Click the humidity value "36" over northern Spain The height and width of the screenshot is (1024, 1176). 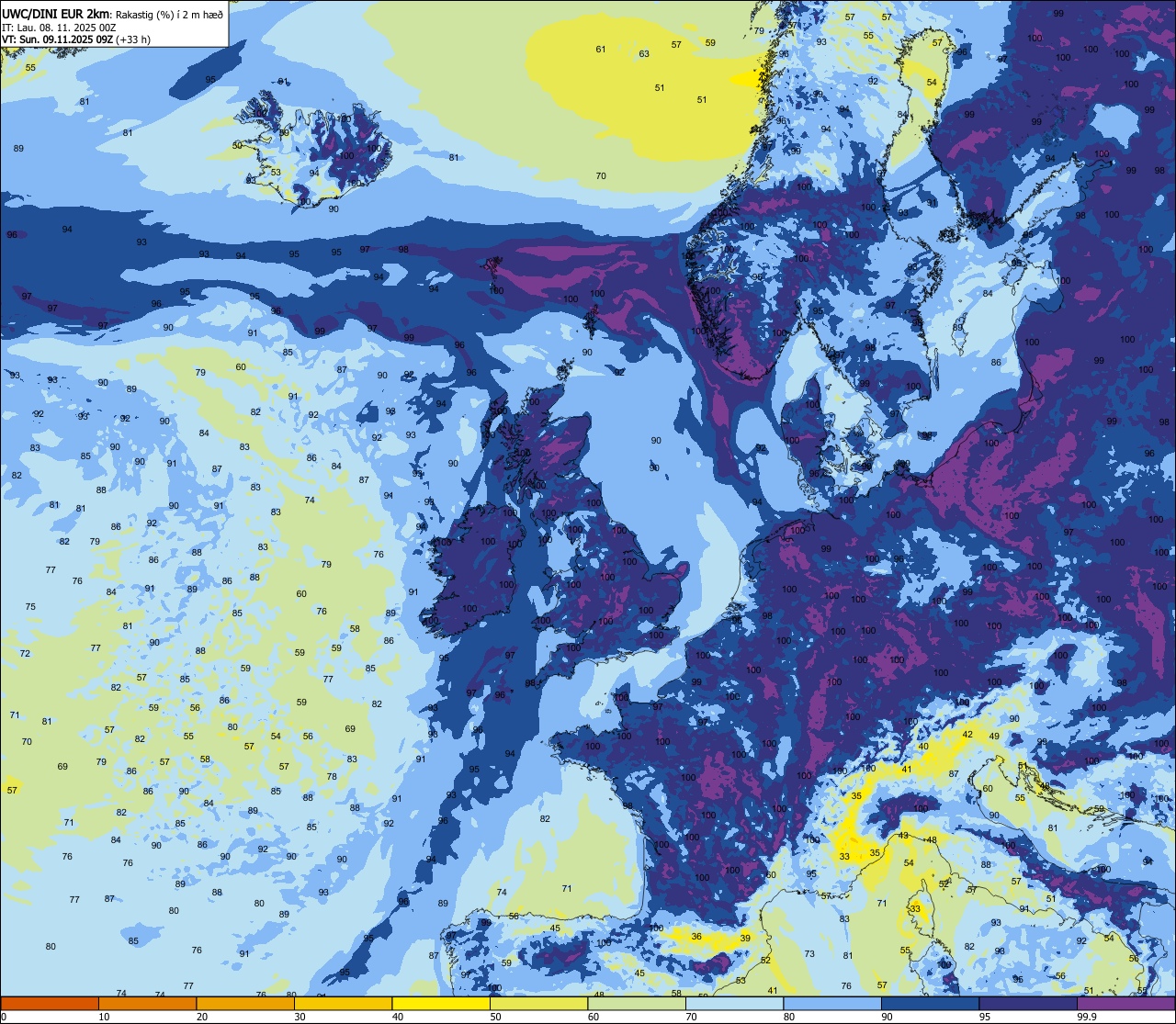coord(696,937)
